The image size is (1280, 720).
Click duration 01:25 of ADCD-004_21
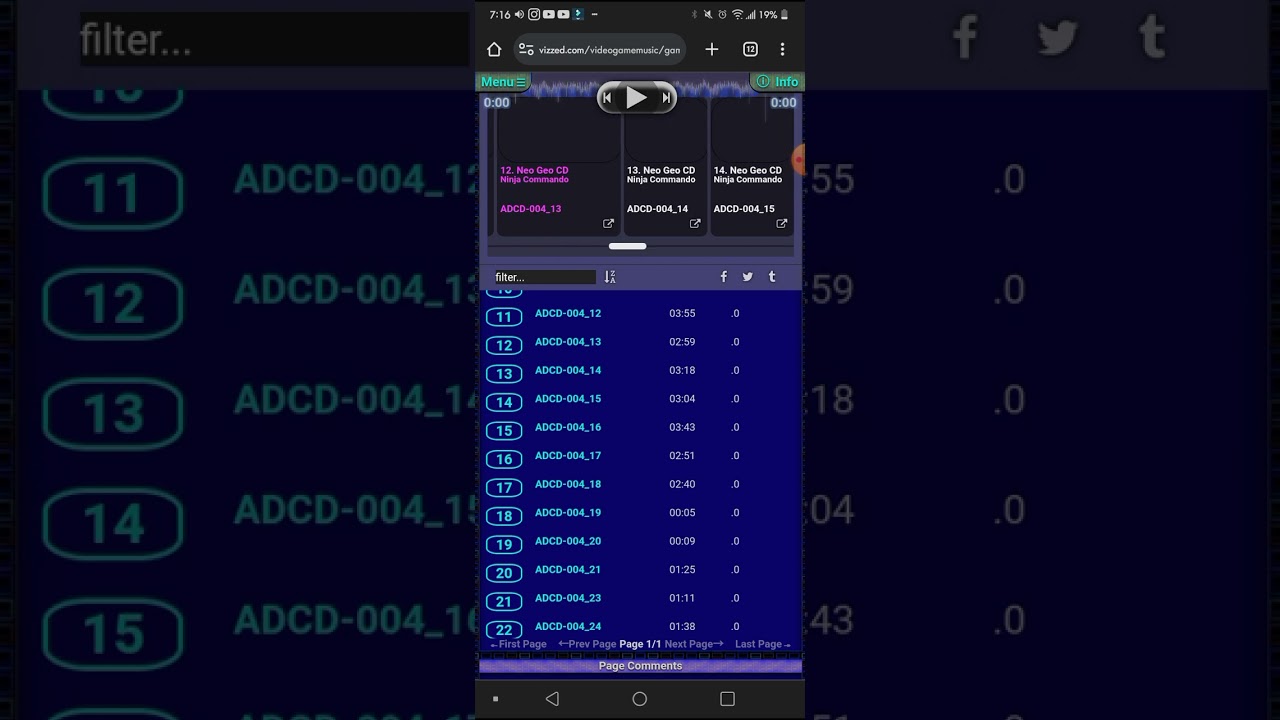pos(682,570)
